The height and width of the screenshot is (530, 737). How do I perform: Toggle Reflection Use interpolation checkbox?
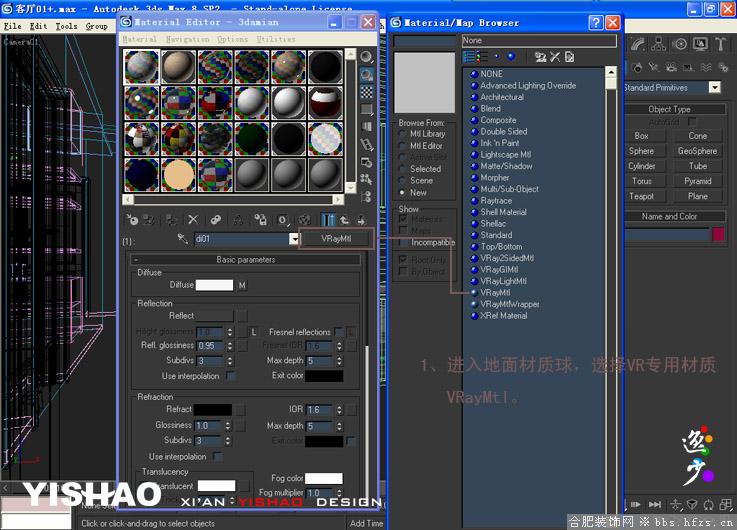(230, 376)
